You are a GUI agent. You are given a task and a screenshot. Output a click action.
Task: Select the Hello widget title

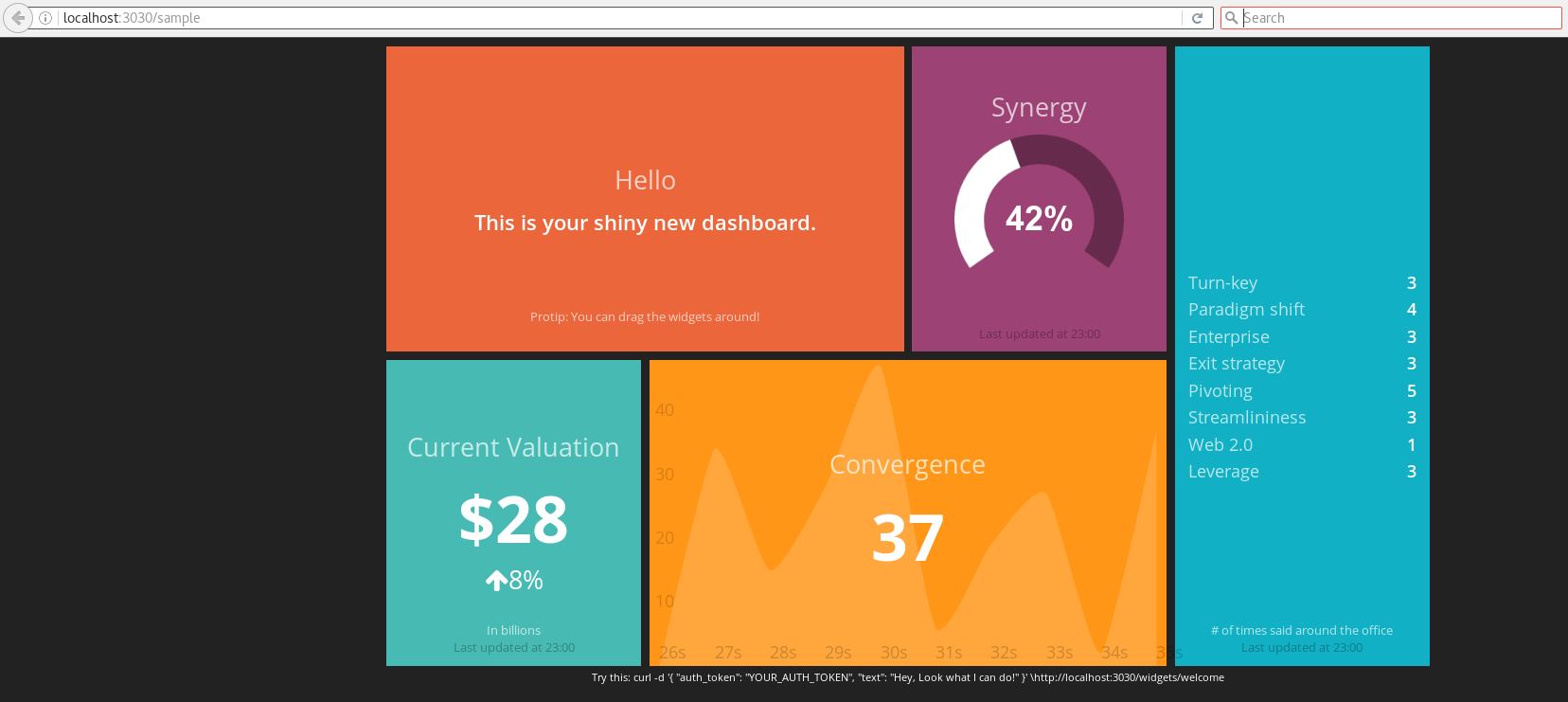point(645,180)
